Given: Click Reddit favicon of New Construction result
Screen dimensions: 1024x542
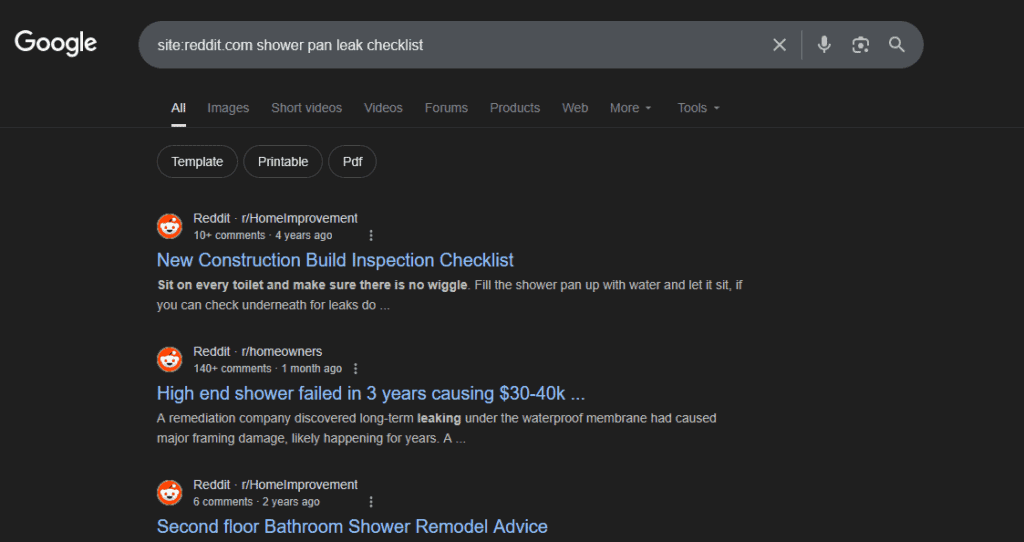Looking at the screenshot, I should (170, 227).
